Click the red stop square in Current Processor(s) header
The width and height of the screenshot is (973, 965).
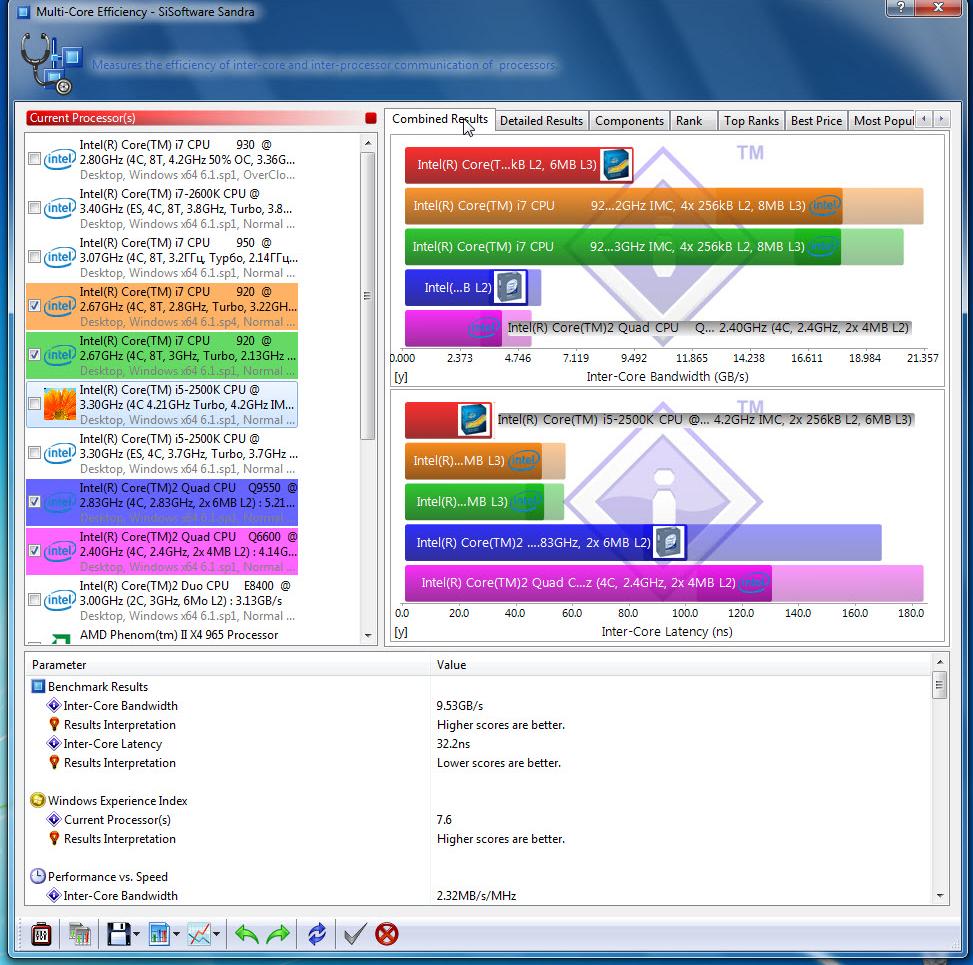[370, 118]
